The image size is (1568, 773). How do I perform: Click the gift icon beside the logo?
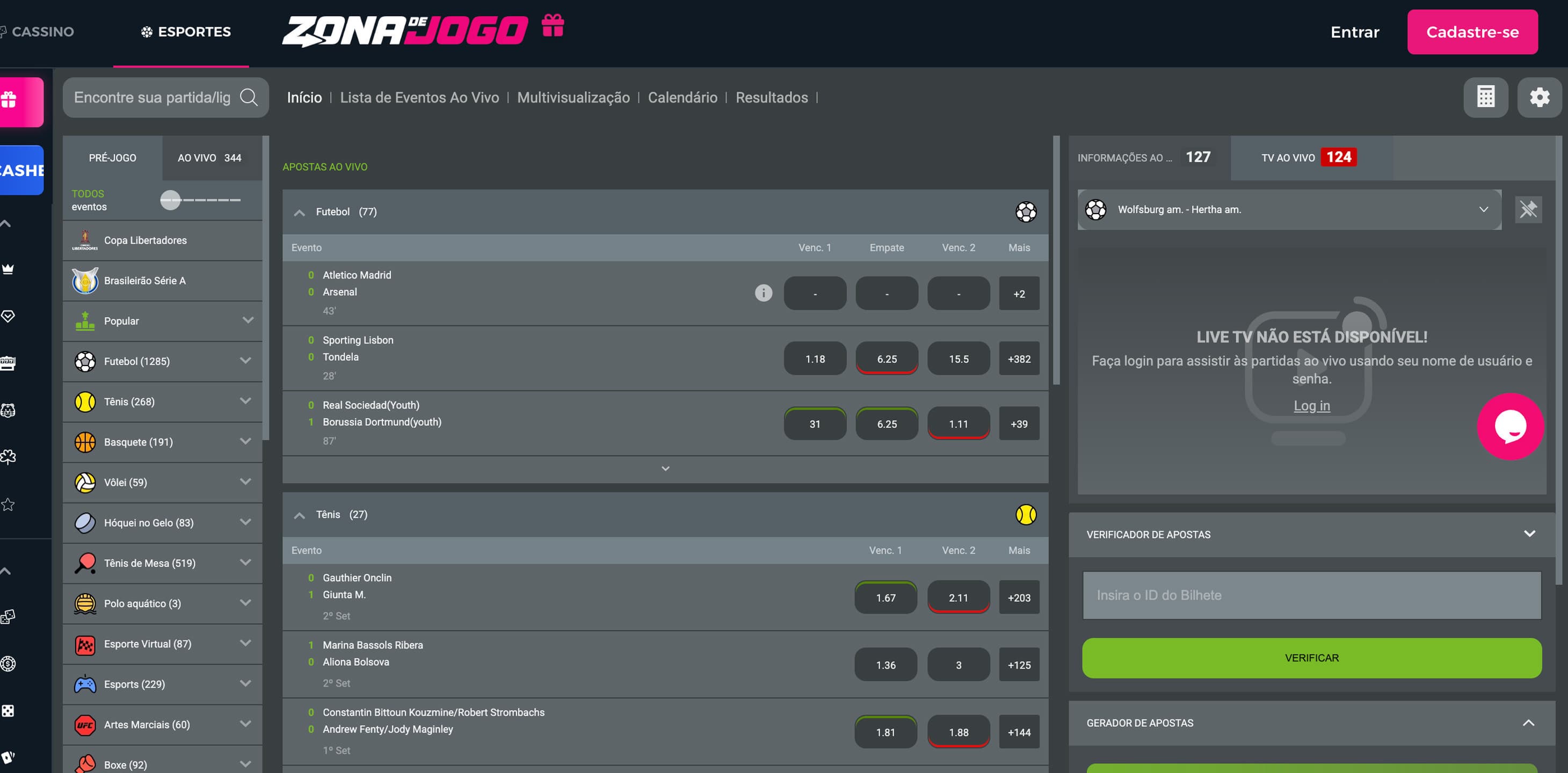[x=553, y=26]
